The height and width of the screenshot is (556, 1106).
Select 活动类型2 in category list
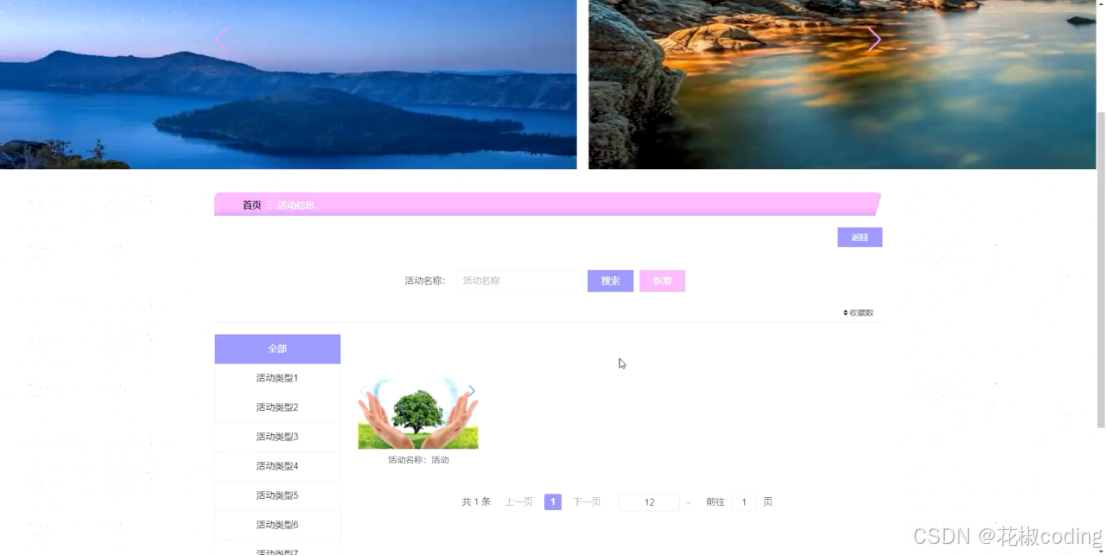(x=277, y=408)
